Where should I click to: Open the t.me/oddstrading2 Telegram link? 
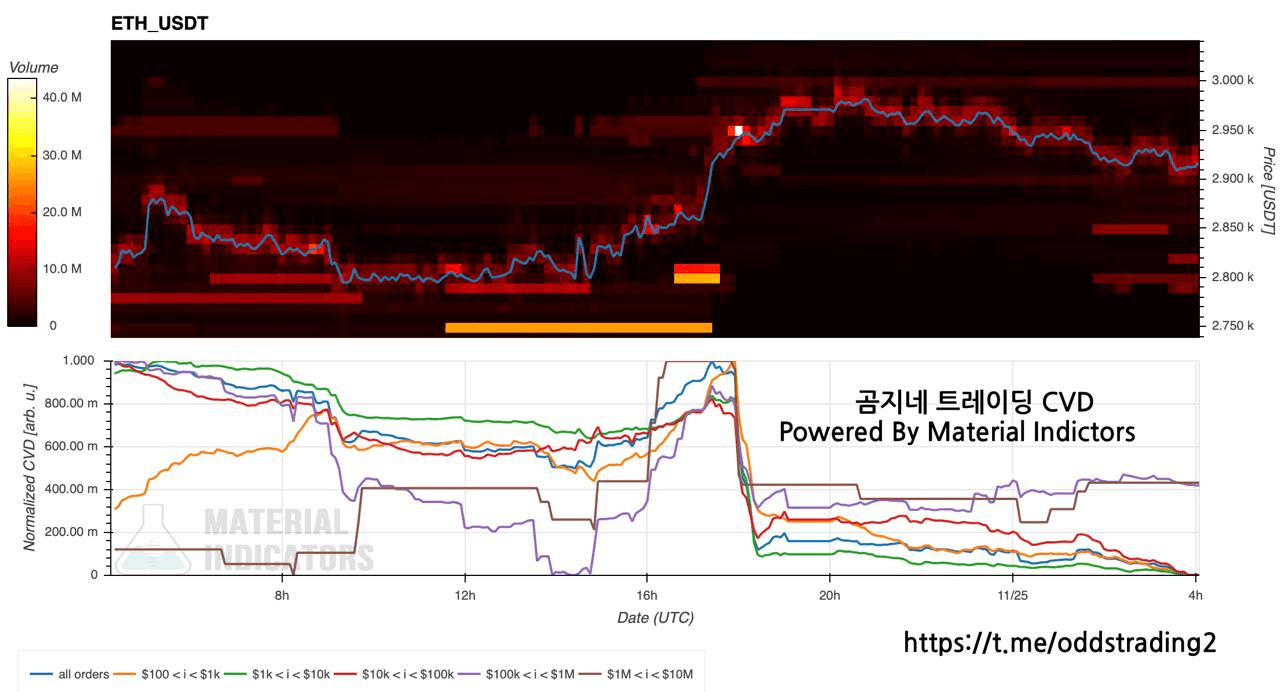click(1059, 642)
